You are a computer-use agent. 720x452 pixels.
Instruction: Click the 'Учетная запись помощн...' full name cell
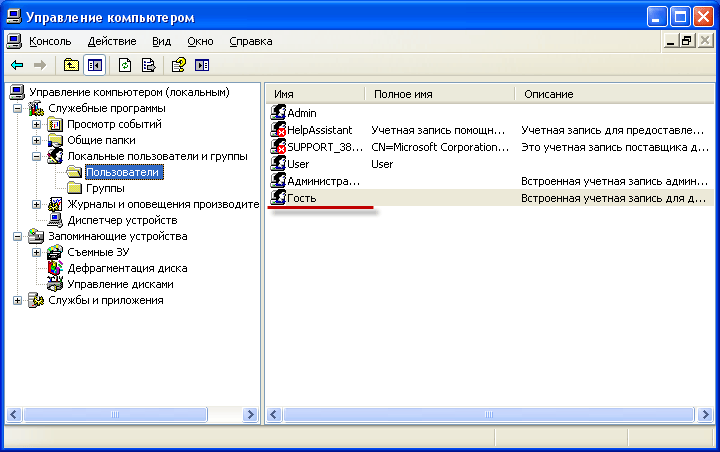pyautogui.click(x=438, y=130)
